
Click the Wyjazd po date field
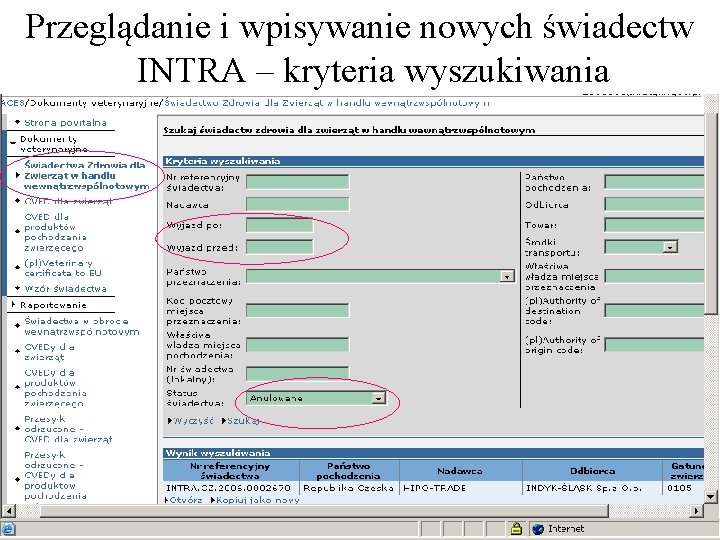tap(280, 225)
